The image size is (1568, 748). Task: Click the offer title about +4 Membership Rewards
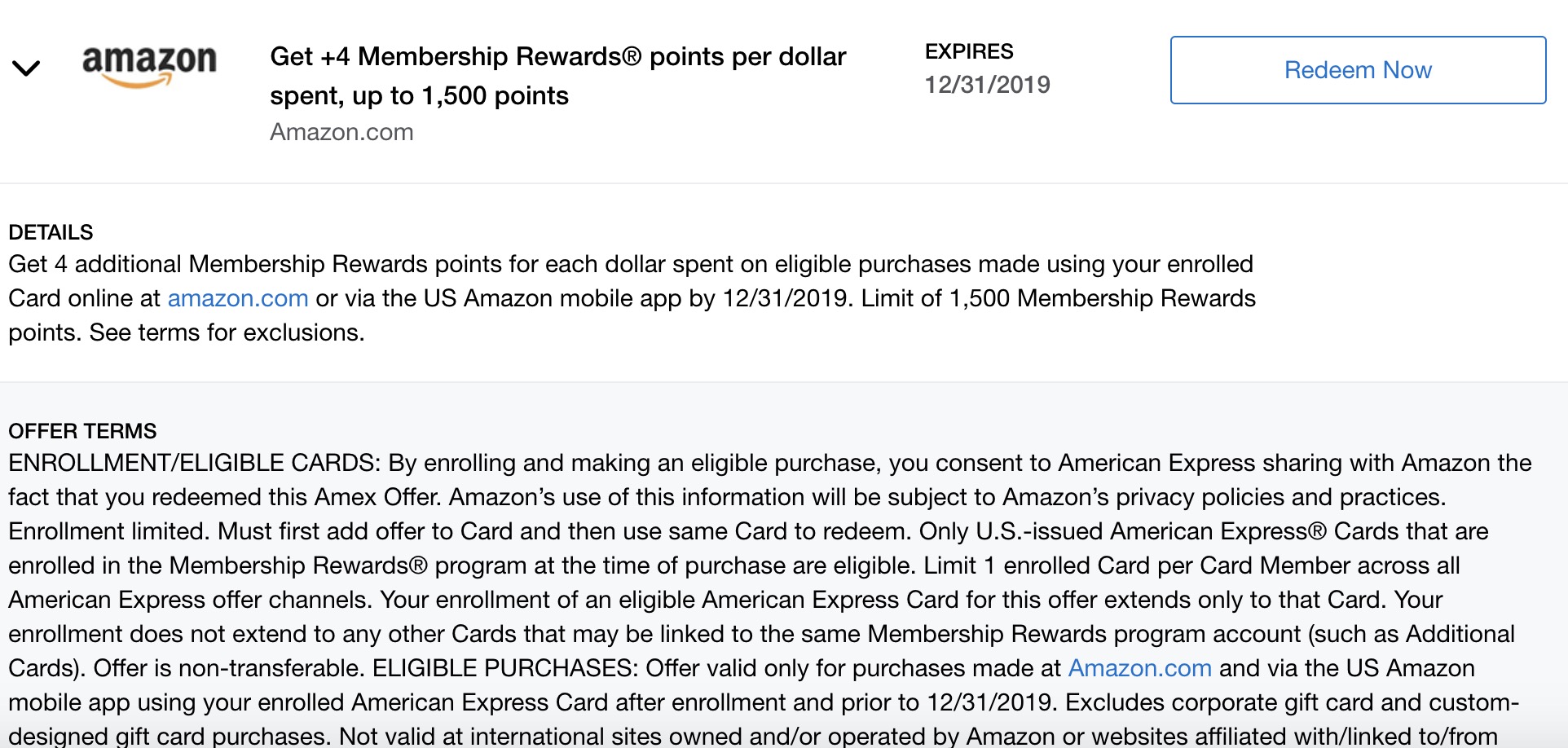click(x=557, y=57)
